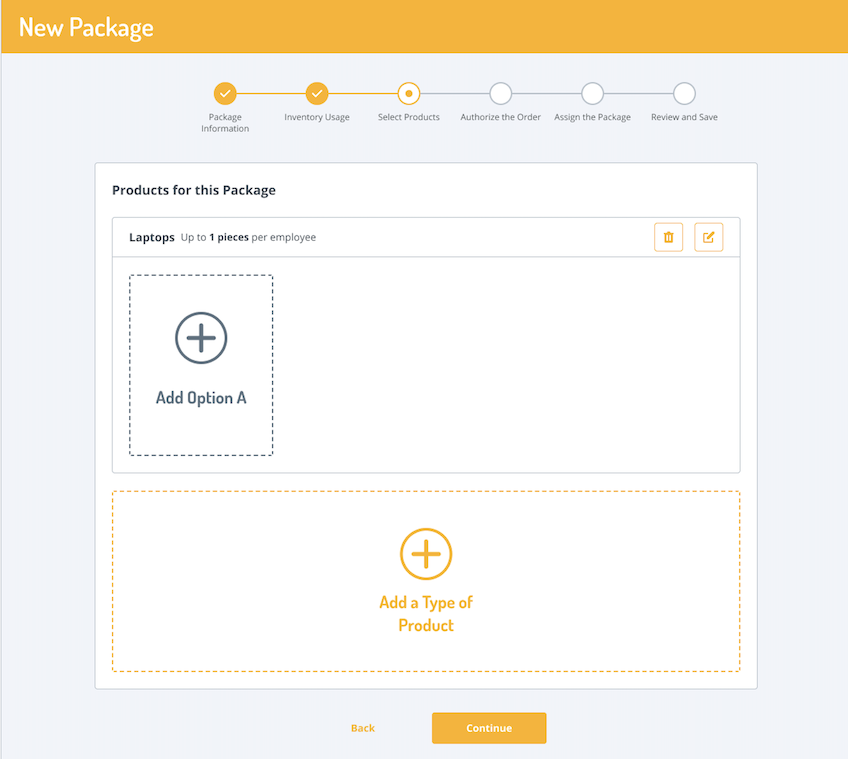
Task: Delete the Laptops product type
Action: [668, 237]
